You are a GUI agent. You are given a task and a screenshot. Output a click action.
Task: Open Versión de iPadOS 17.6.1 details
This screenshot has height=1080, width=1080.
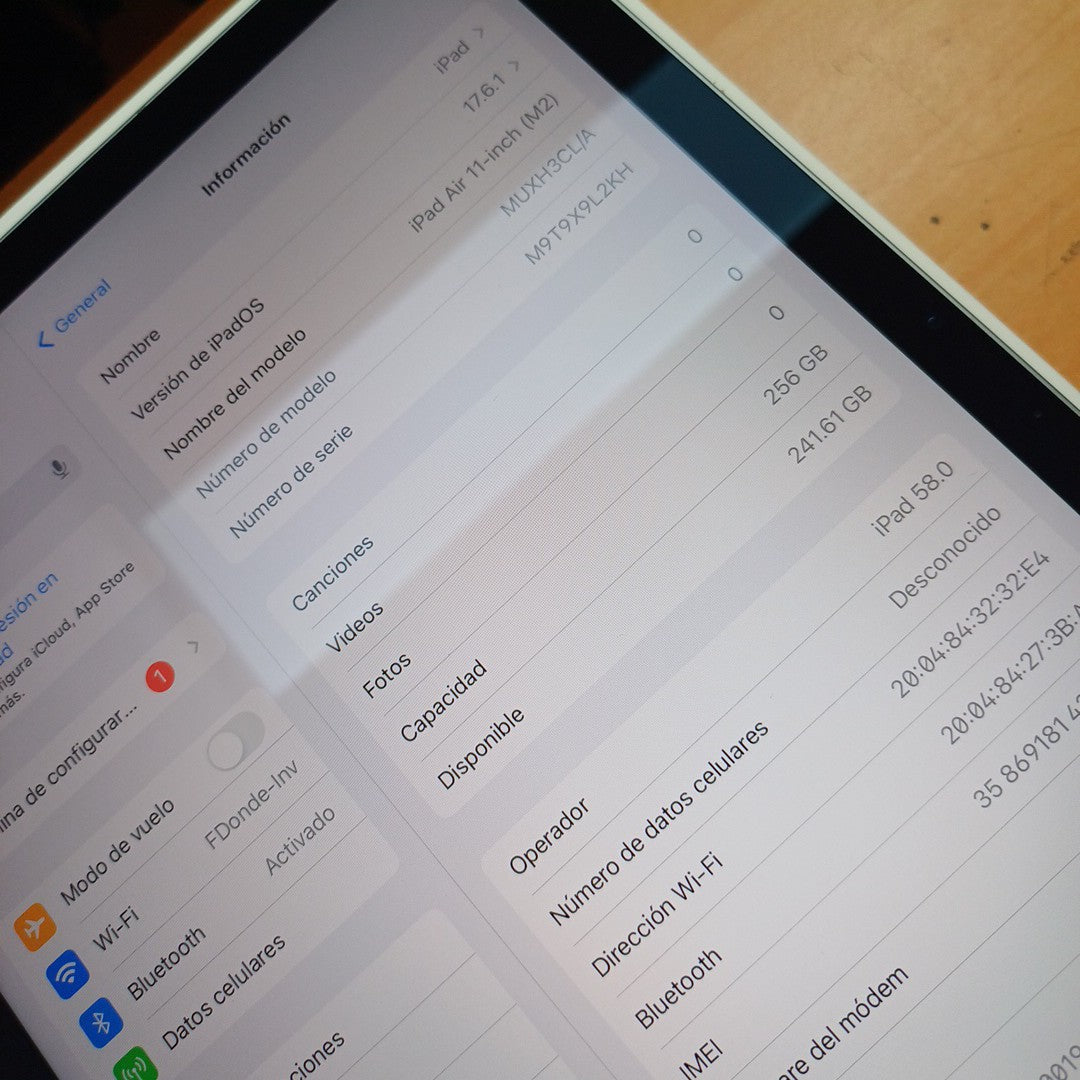point(516,66)
